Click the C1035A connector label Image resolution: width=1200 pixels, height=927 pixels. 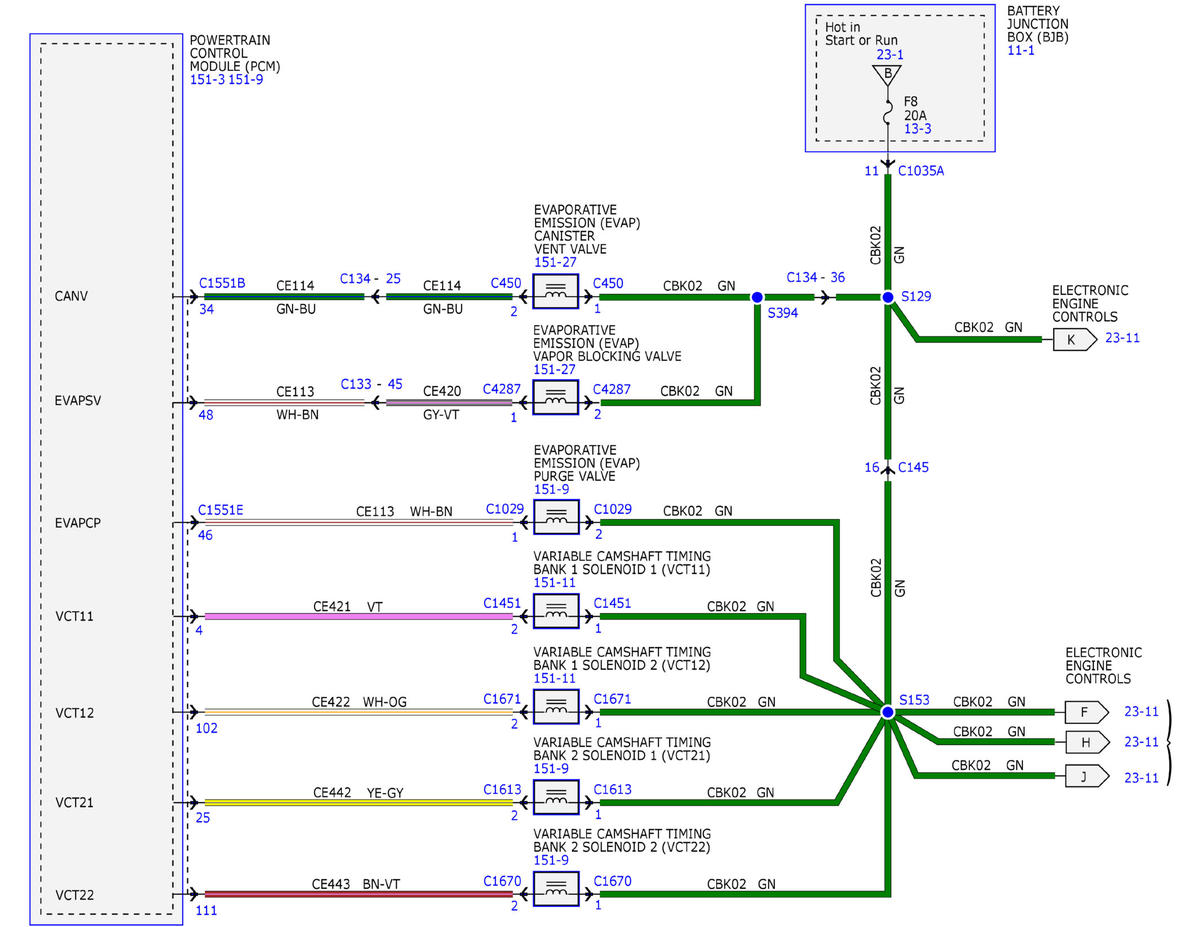(x=921, y=171)
